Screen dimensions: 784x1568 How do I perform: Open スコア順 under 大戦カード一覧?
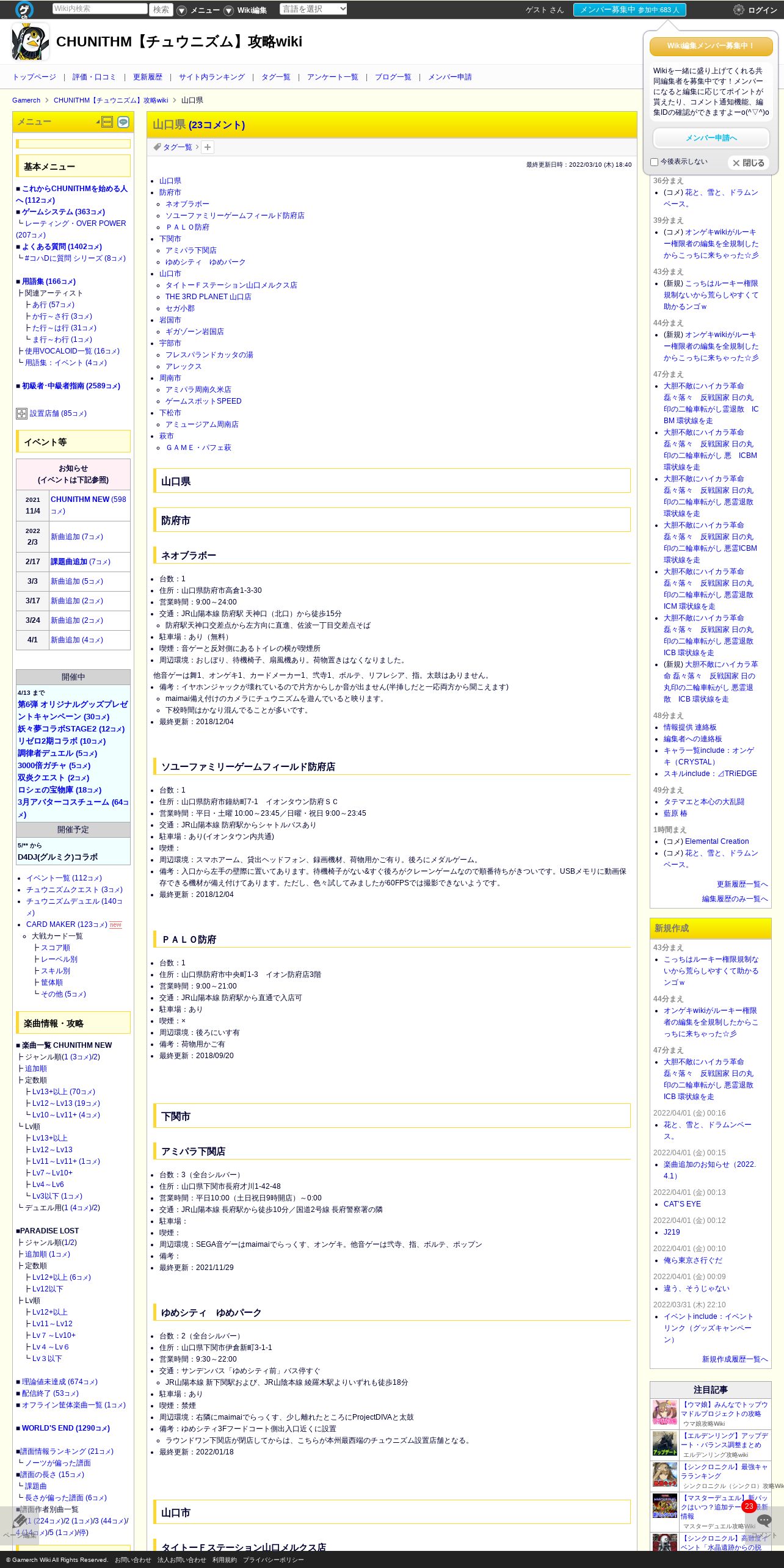tap(56, 948)
